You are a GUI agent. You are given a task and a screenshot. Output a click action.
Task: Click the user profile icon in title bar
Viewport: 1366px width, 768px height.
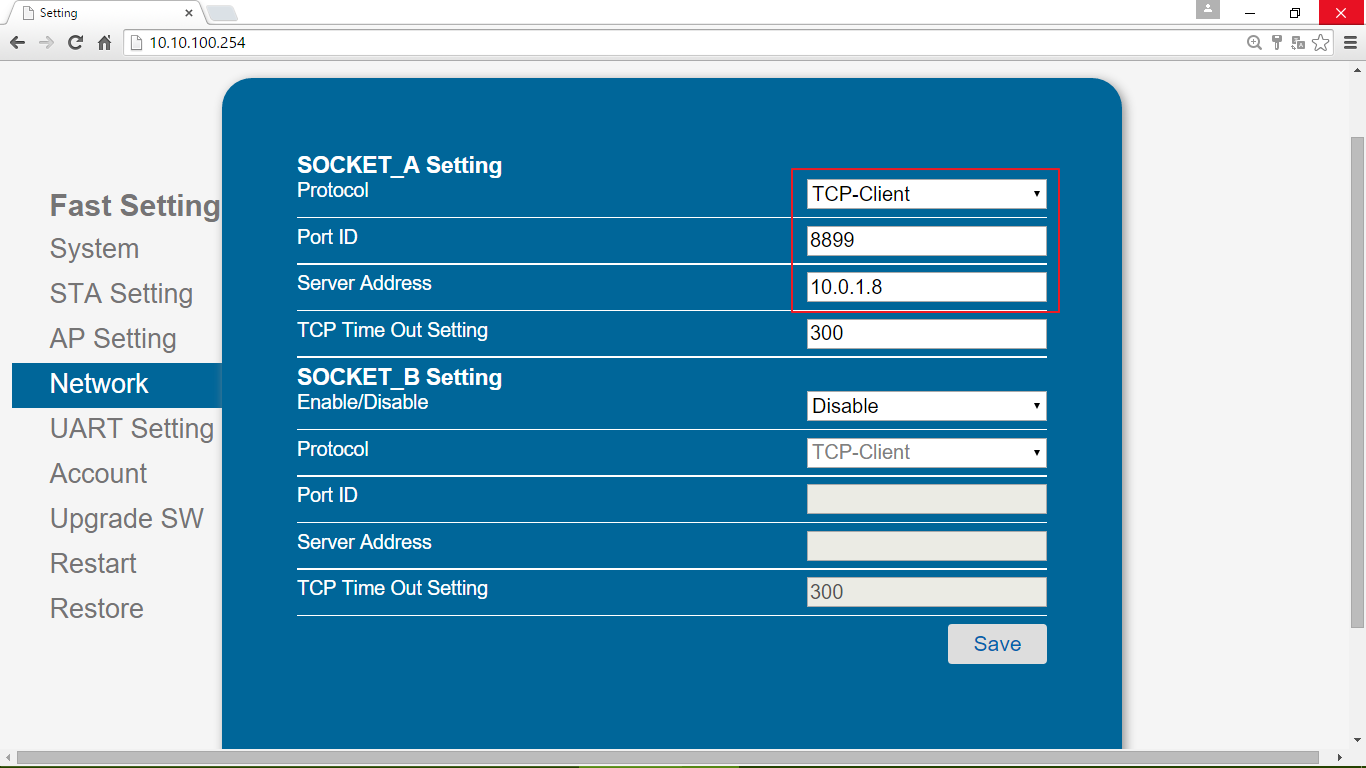click(1208, 10)
